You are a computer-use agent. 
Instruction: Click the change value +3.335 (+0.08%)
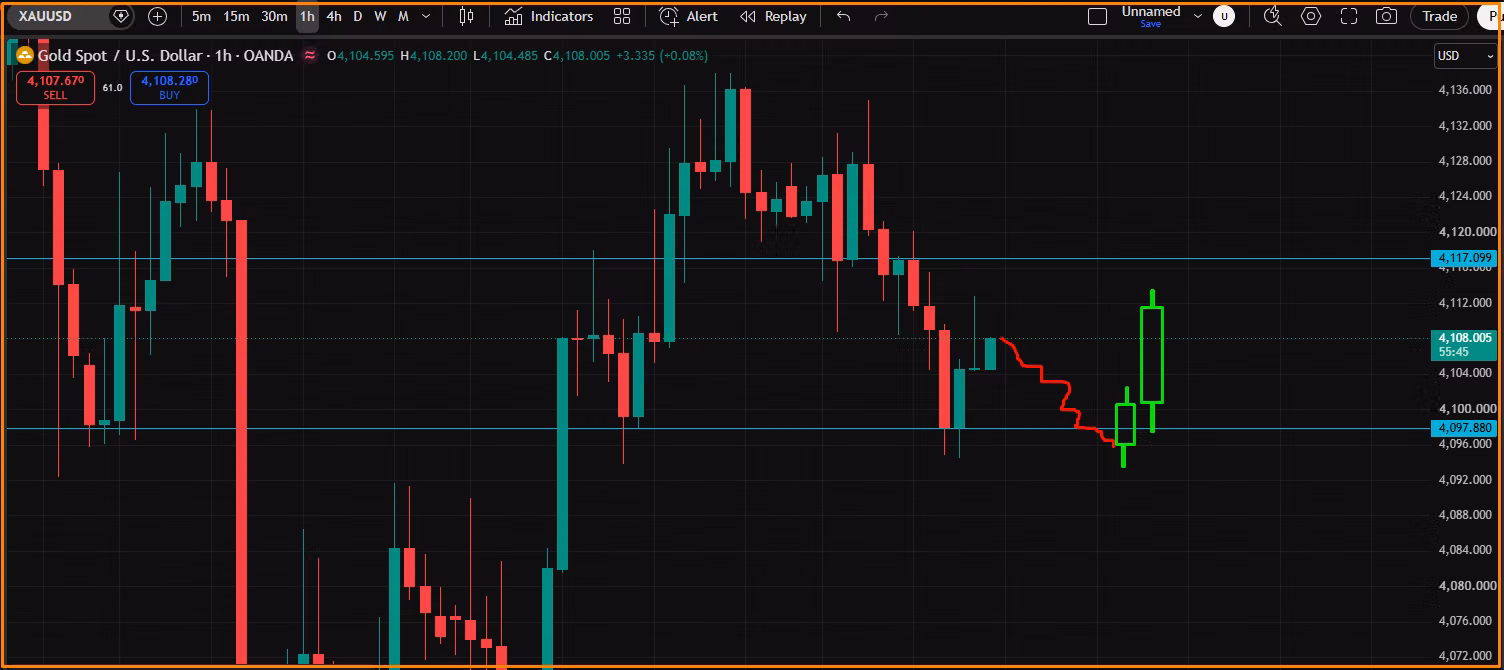coord(662,56)
